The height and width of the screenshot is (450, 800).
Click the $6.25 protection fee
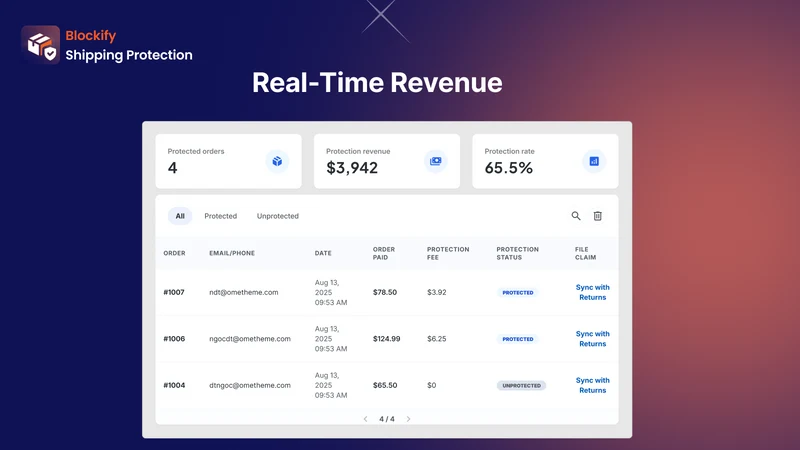pyautogui.click(x=437, y=339)
